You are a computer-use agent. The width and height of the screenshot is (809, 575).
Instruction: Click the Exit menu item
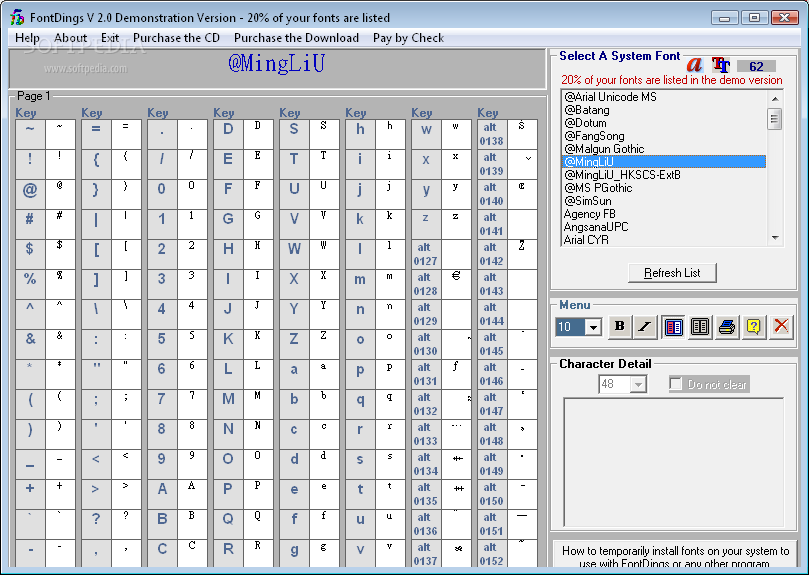coord(110,38)
